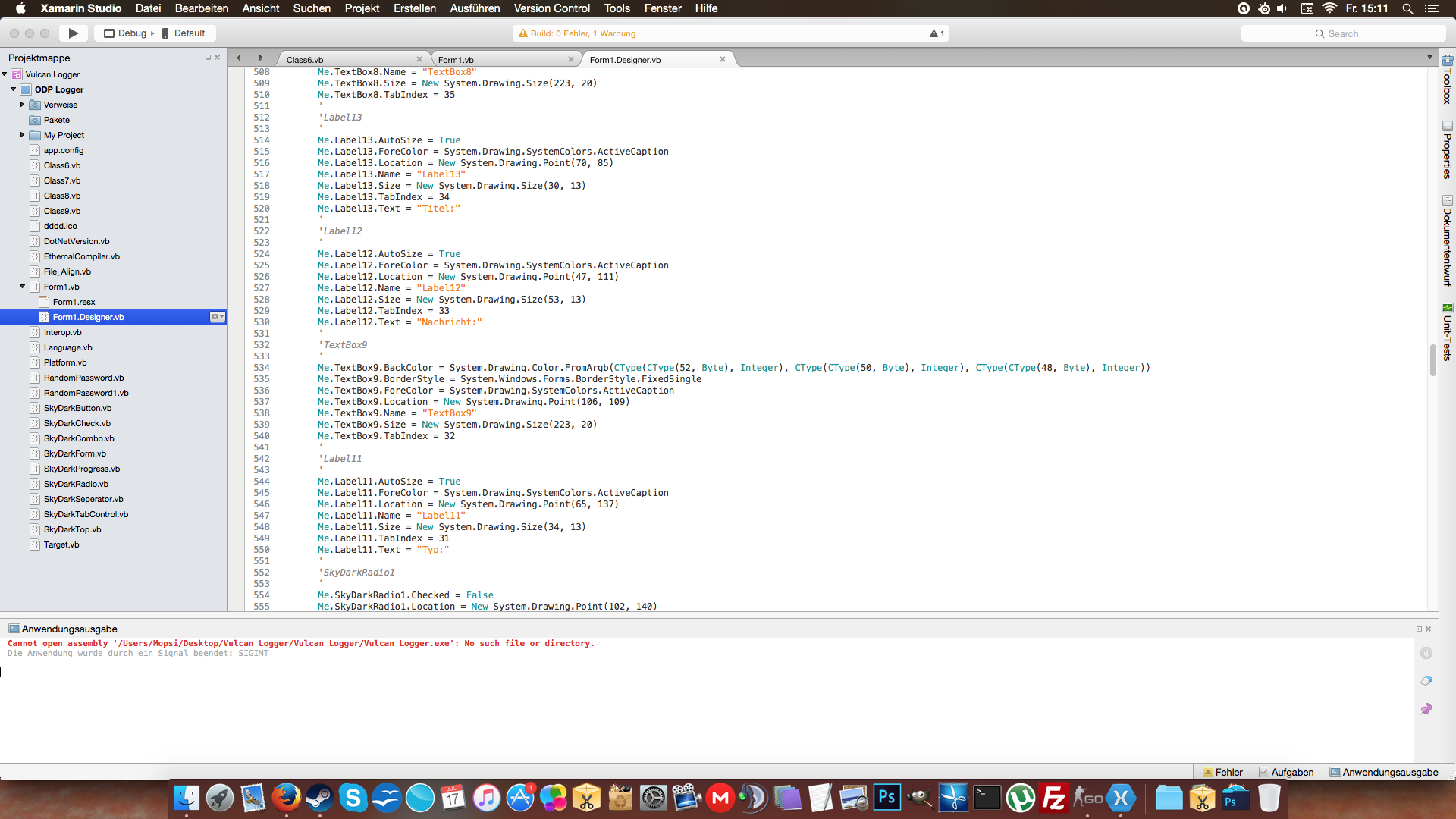Click the warning count indicator in build status
1456x819 pixels.
click(937, 33)
